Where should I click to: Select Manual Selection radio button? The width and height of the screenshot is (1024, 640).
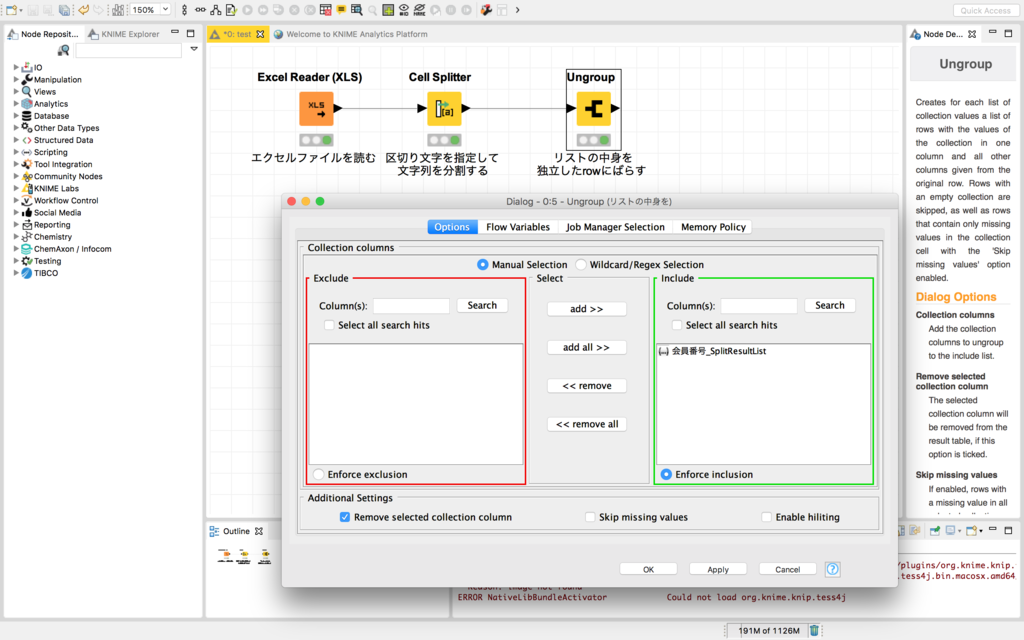tap(483, 264)
